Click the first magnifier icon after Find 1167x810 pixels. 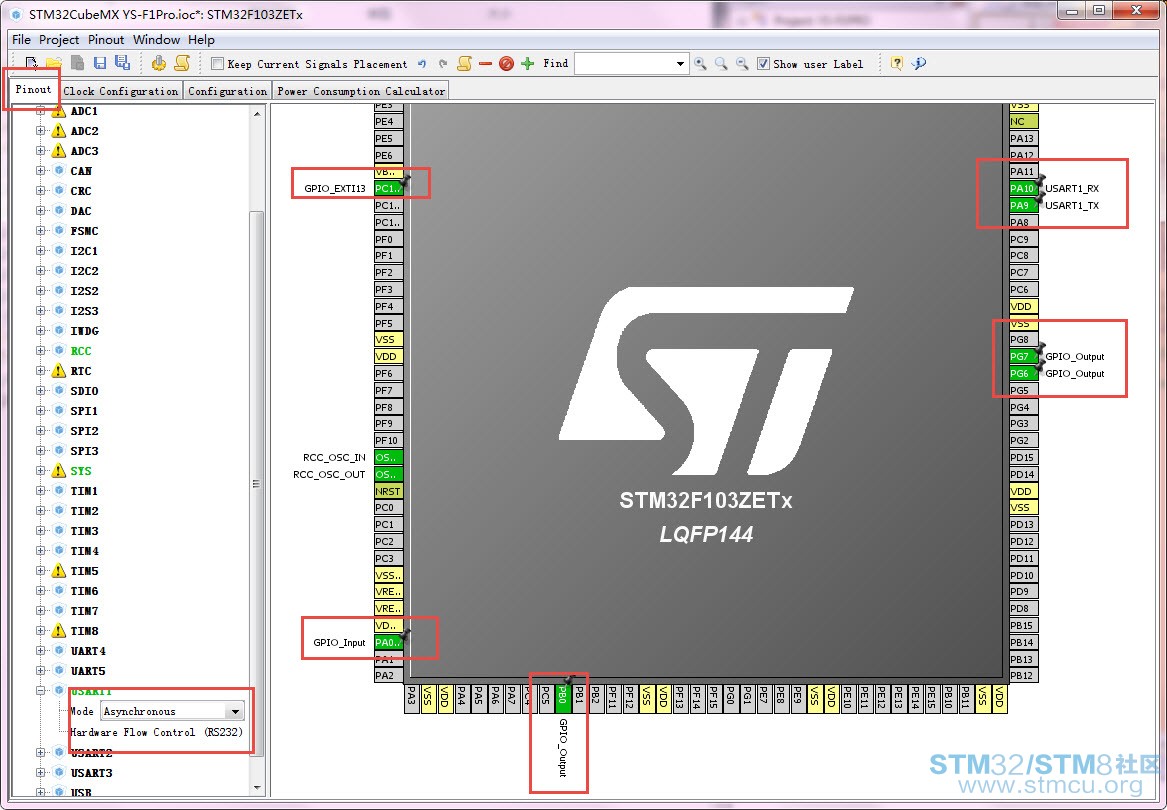point(700,64)
